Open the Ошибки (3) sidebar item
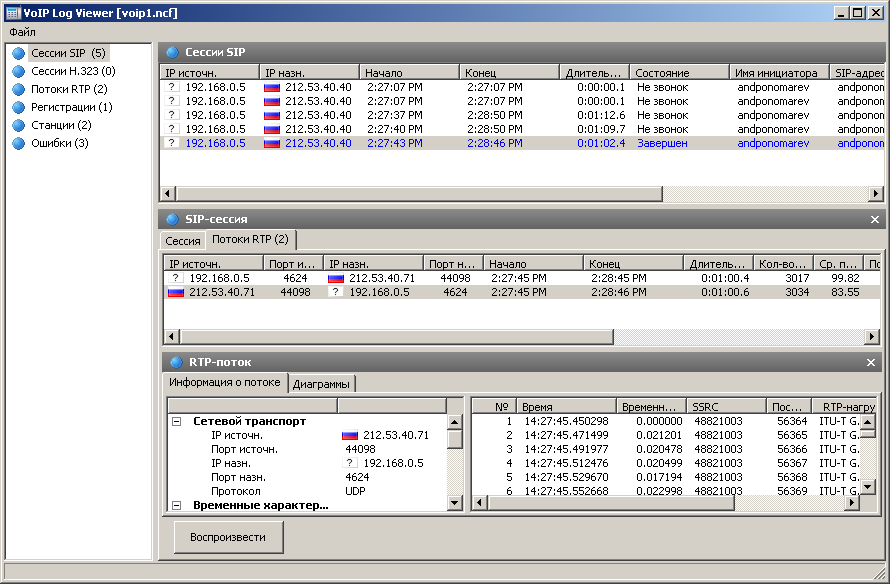The width and height of the screenshot is (890, 584). (x=60, y=144)
